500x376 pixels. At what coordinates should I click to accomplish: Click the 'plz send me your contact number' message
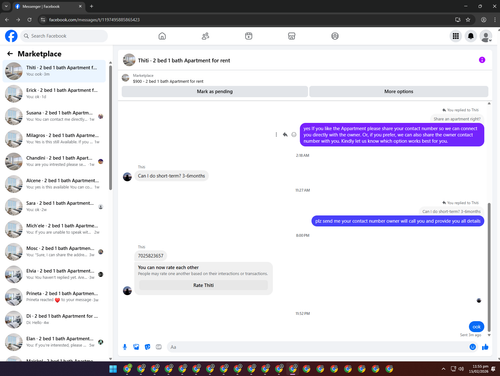398,221
